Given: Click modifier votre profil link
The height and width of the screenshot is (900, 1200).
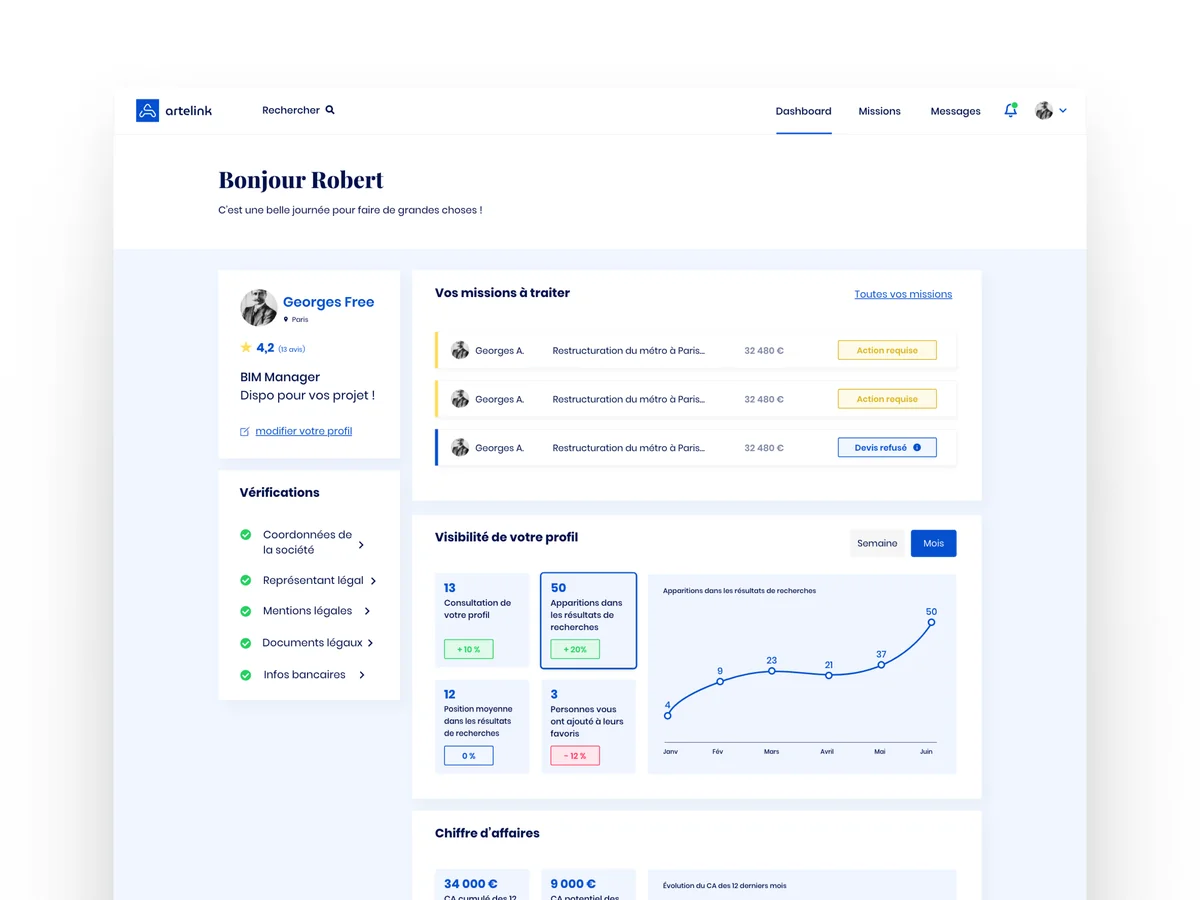Looking at the screenshot, I should click(x=304, y=431).
